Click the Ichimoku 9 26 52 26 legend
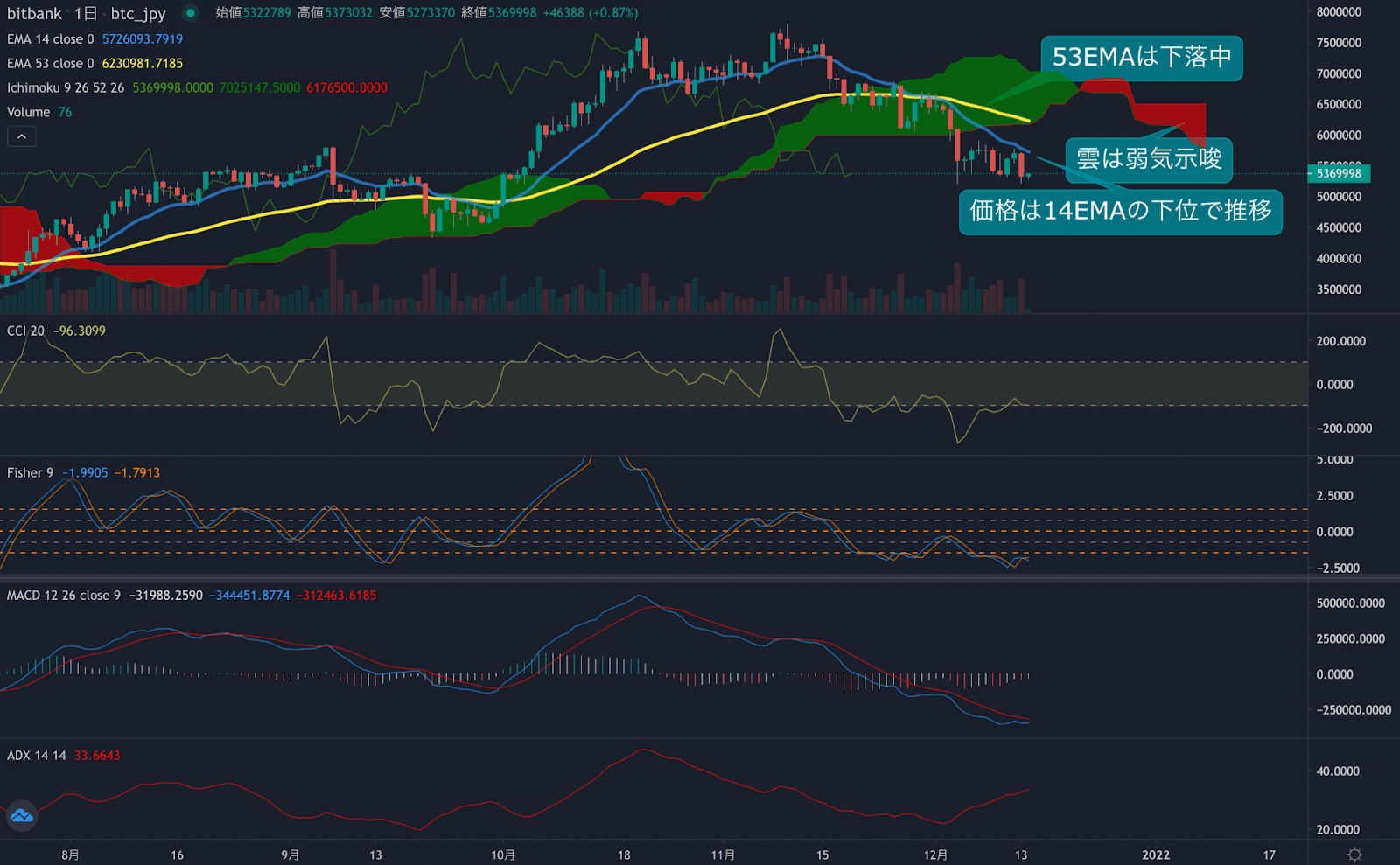1400x865 pixels. (x=66, y=88)
